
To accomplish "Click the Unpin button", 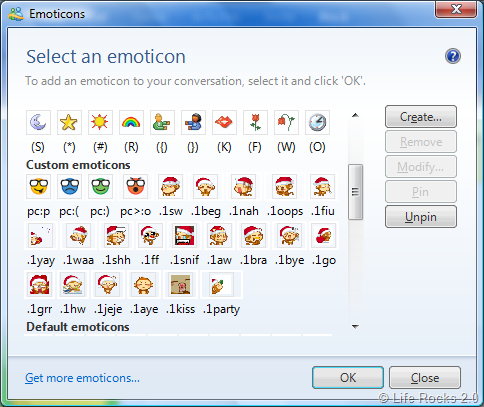I will coord(421,217).
